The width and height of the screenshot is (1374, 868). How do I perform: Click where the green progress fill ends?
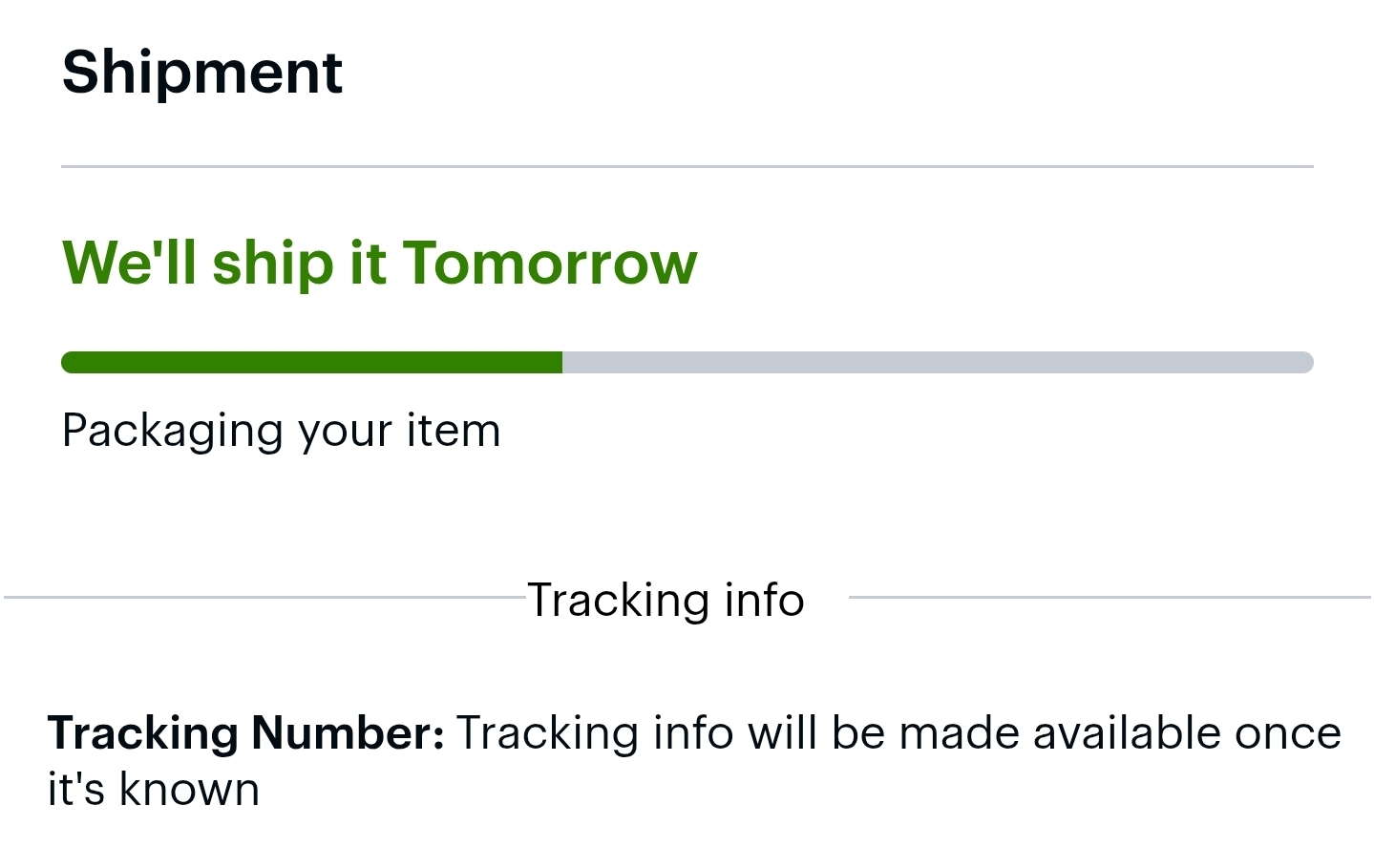click(x=560, y=363)
